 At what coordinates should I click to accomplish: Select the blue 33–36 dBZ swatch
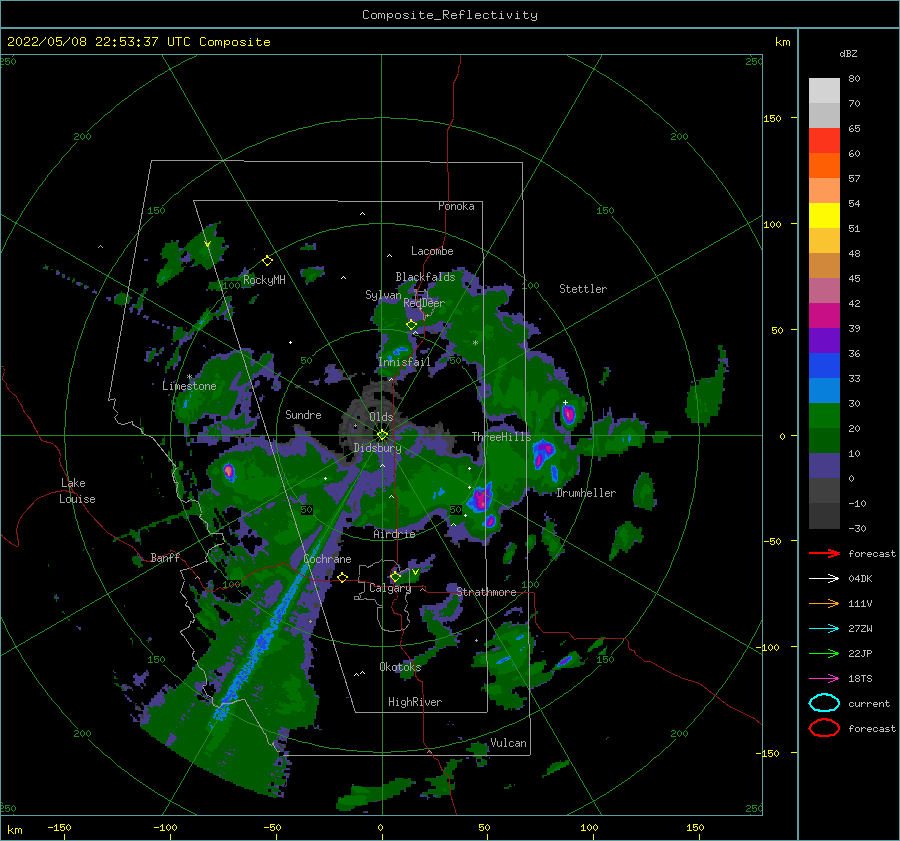coord(824,366)
